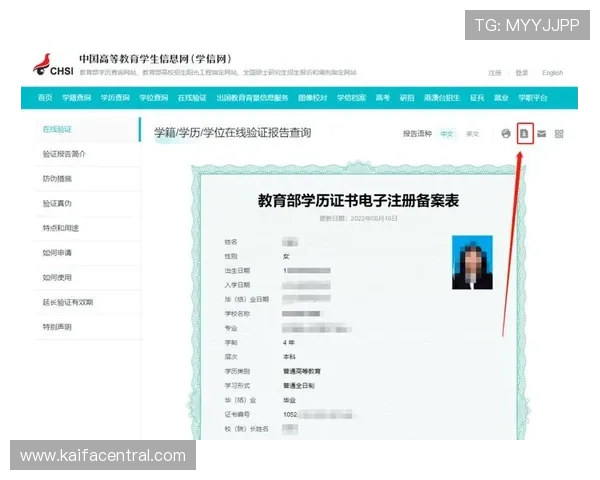Switch report language to 英文

click(x=472, y=134)
